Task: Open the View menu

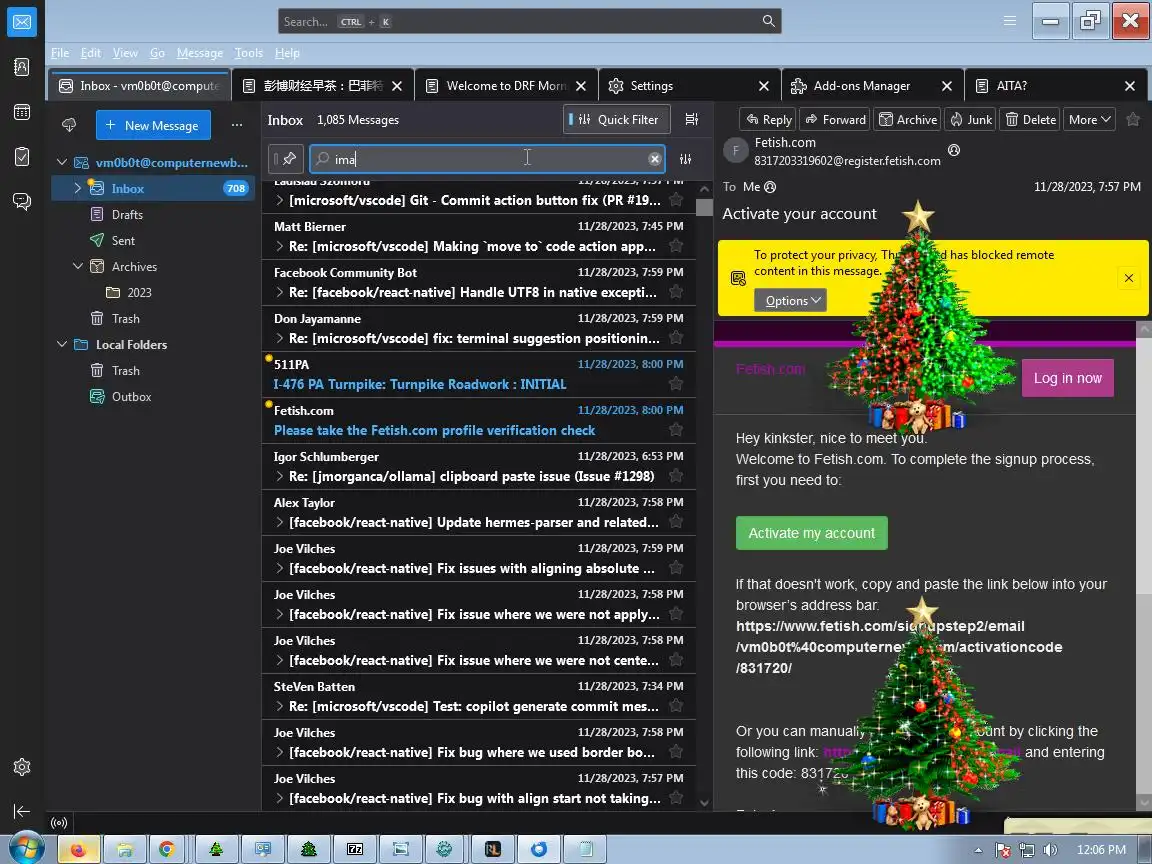Action: click(x=125, y=53)
